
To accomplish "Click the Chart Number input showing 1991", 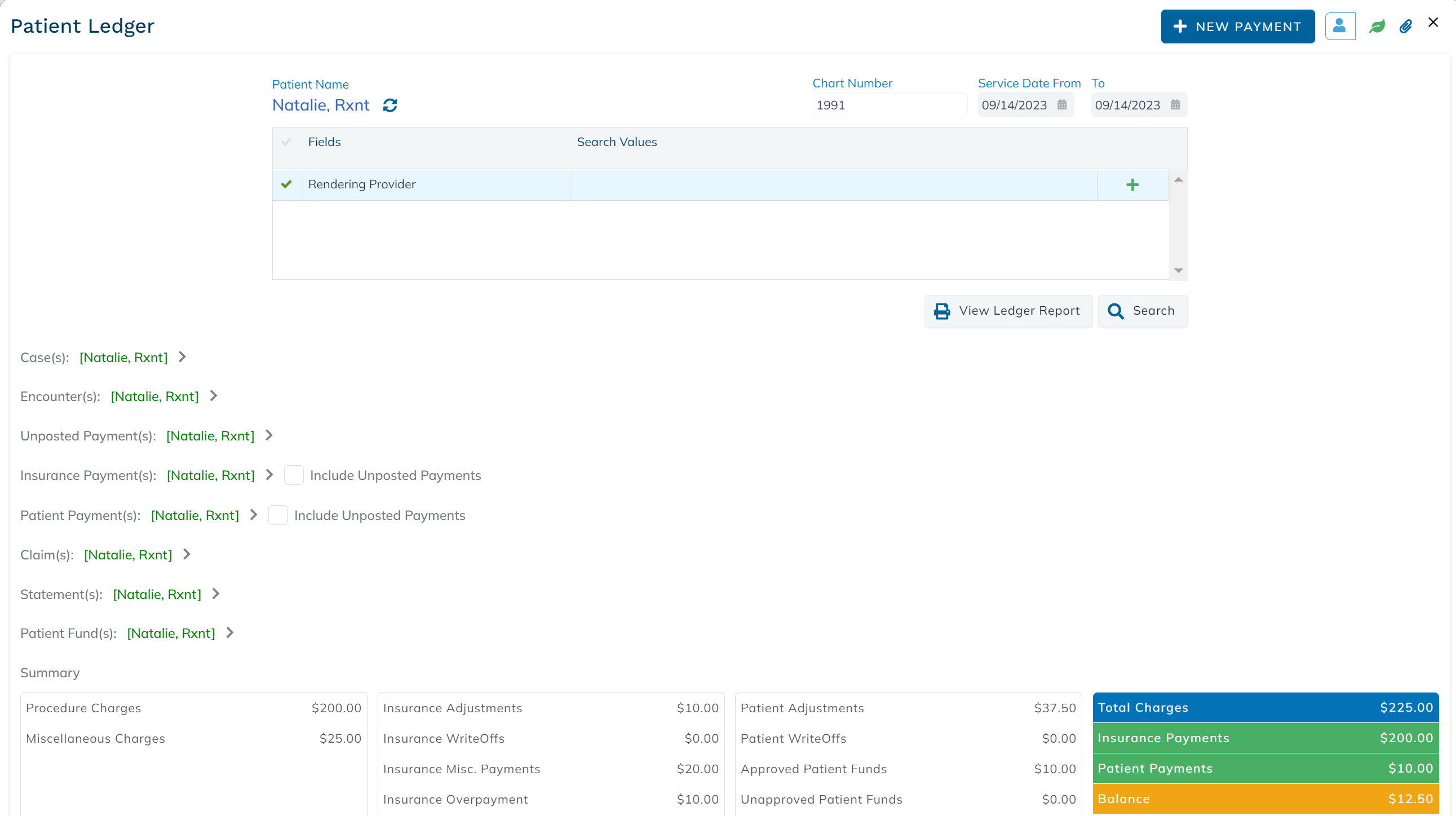I will point(889,104).
